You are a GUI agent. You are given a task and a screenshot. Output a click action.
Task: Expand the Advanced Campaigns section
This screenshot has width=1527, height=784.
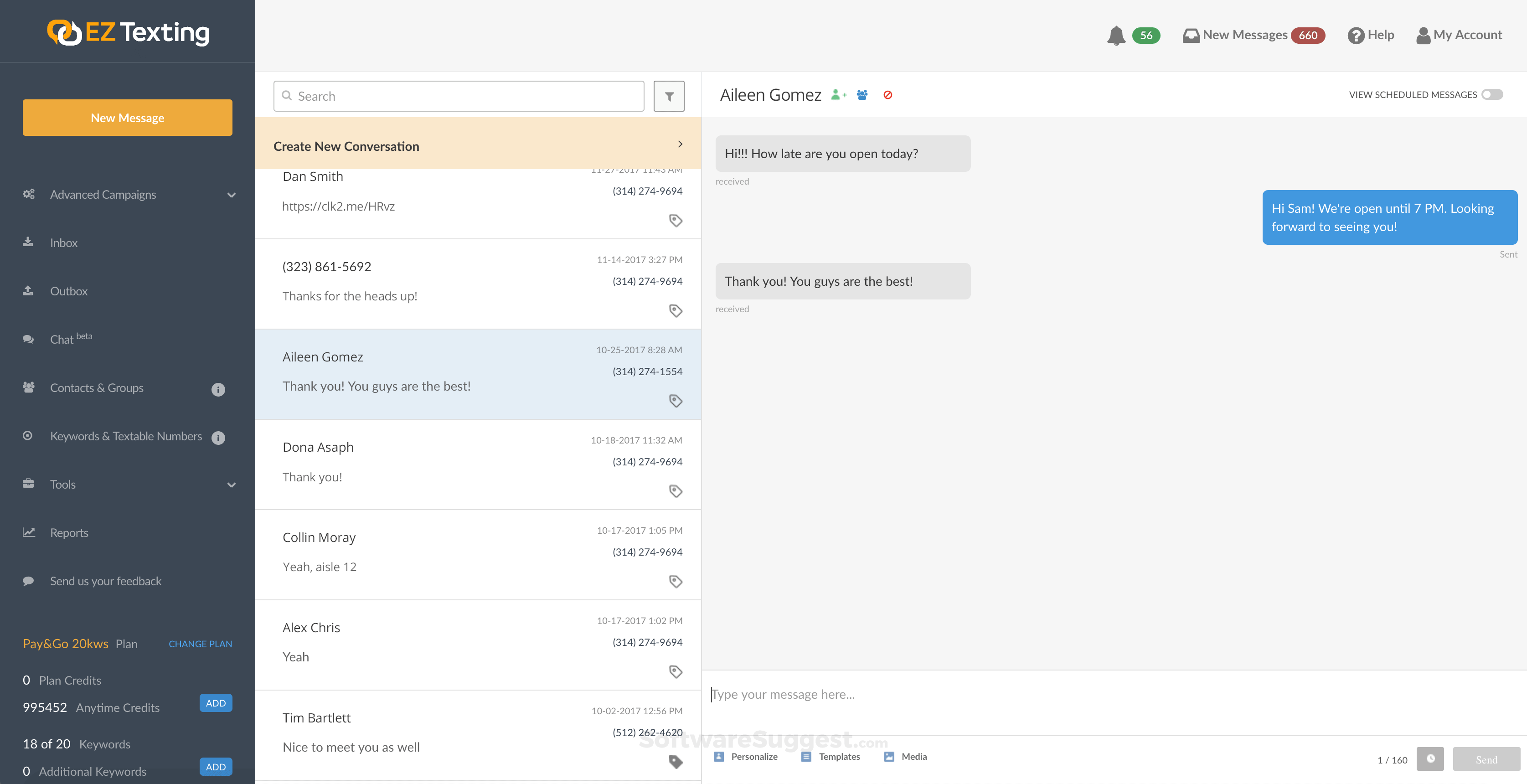point(231,194)
